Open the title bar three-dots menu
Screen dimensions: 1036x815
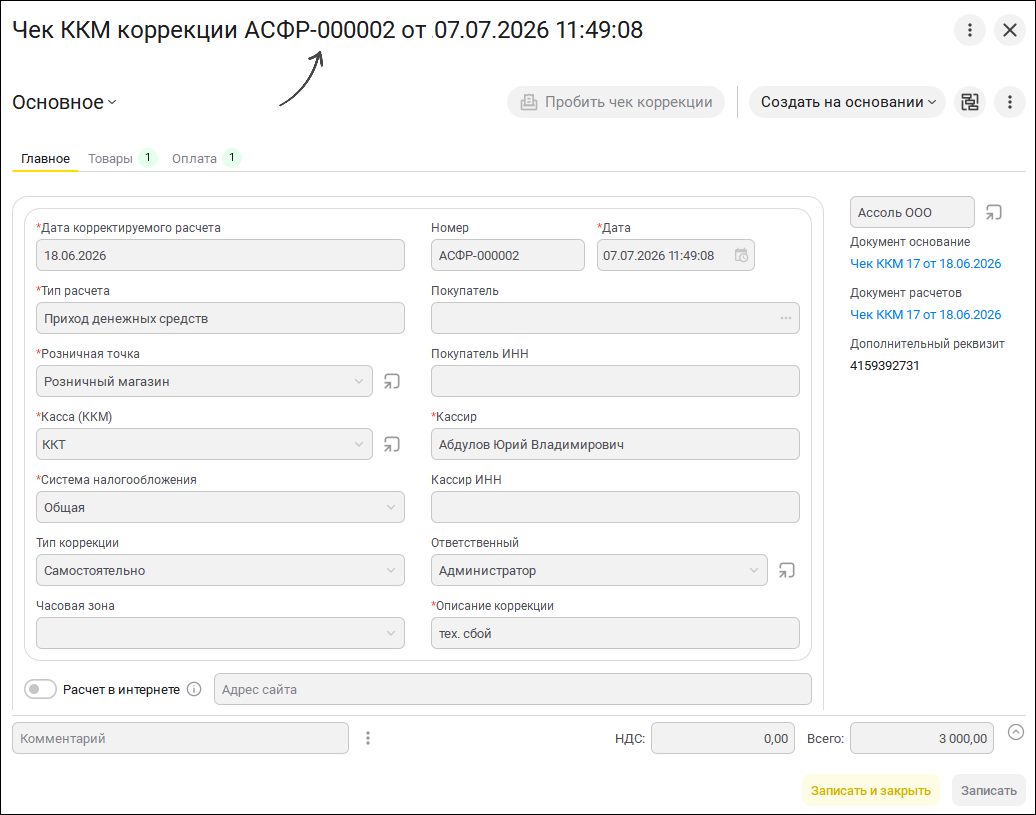point(969,30)
